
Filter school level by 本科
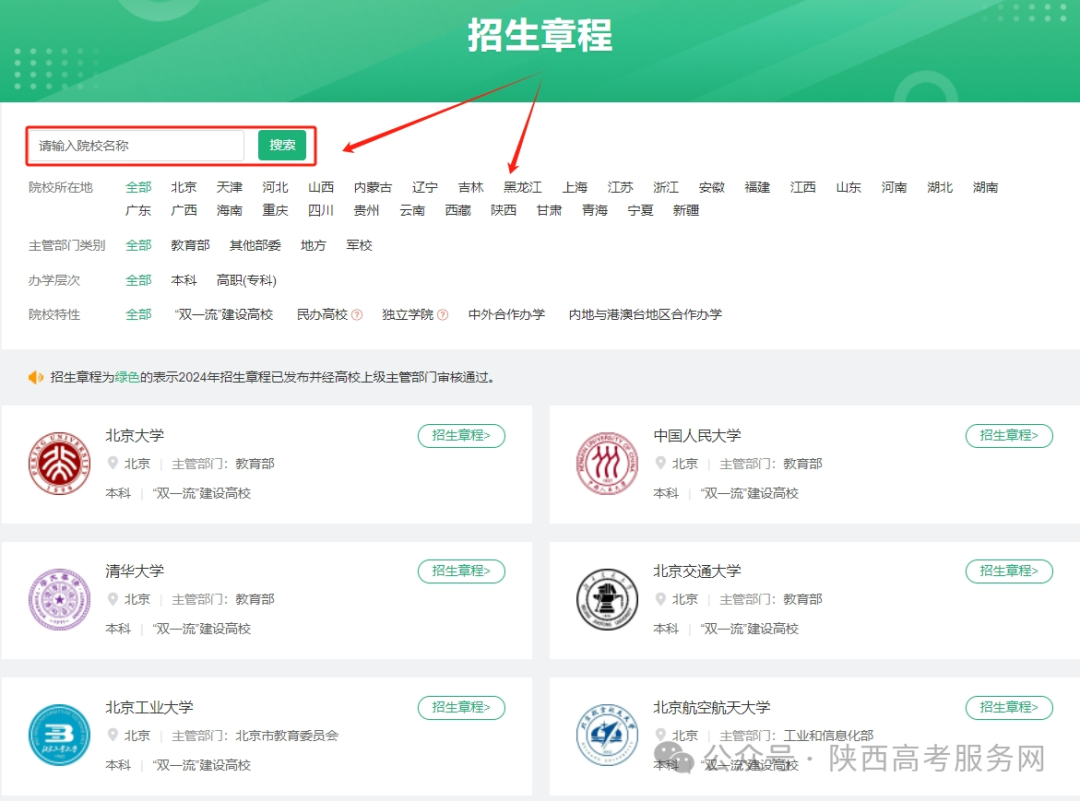[x=184, y=280]
